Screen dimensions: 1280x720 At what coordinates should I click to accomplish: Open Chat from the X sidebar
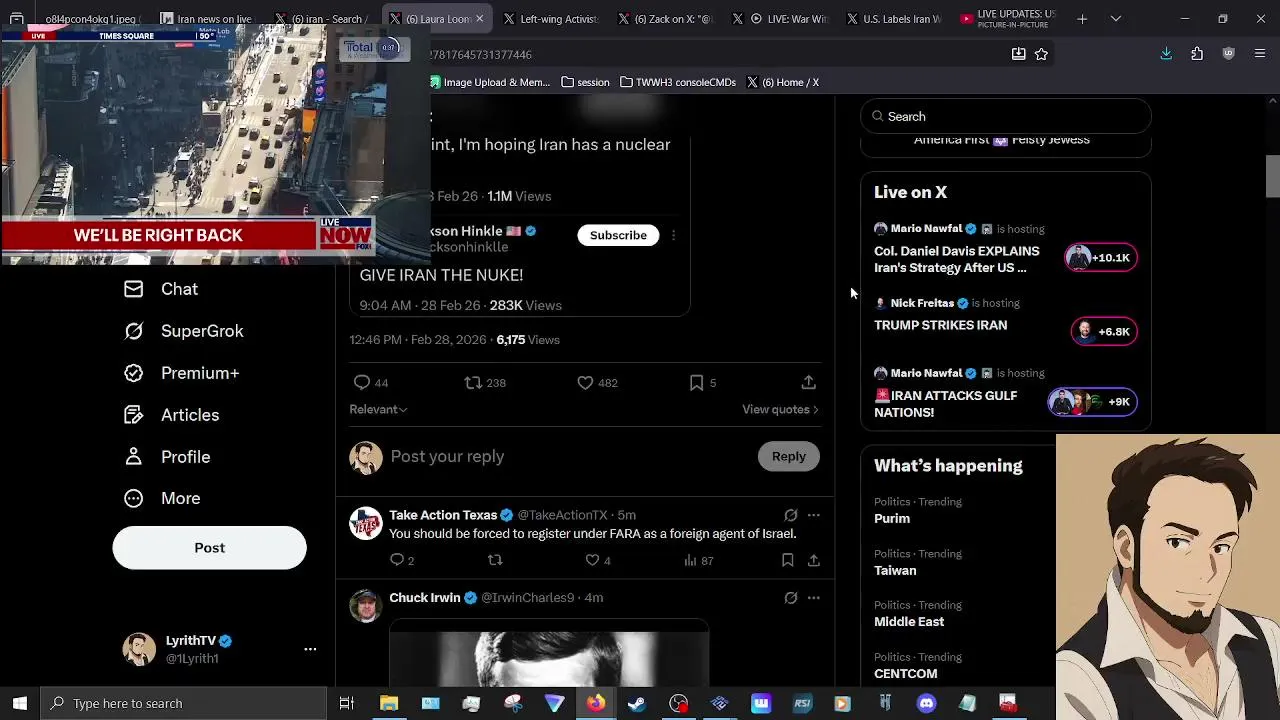tap(161, 289)
